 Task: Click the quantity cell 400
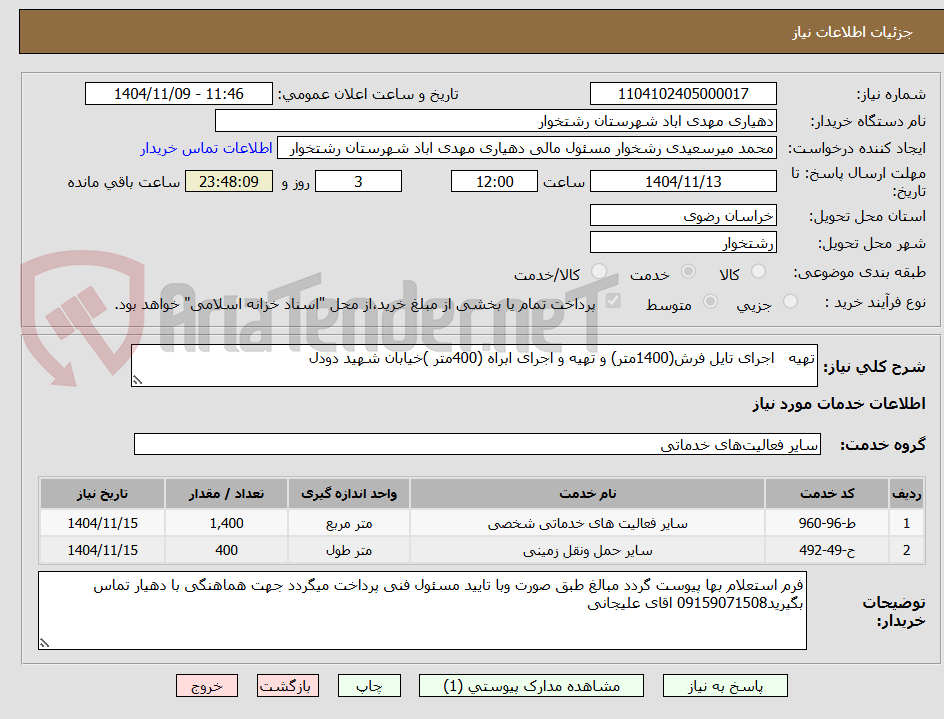point(226,550)
